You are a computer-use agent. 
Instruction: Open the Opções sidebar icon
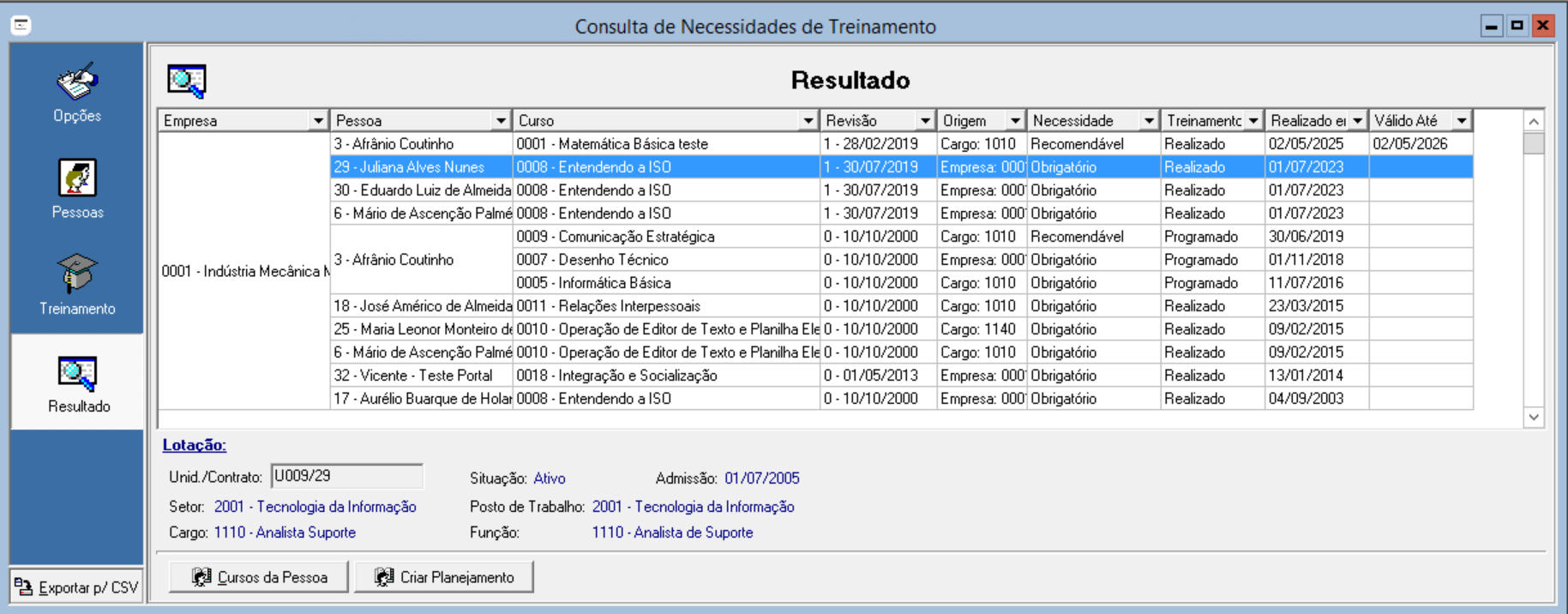pyautogui.click(x=77, y=83)
